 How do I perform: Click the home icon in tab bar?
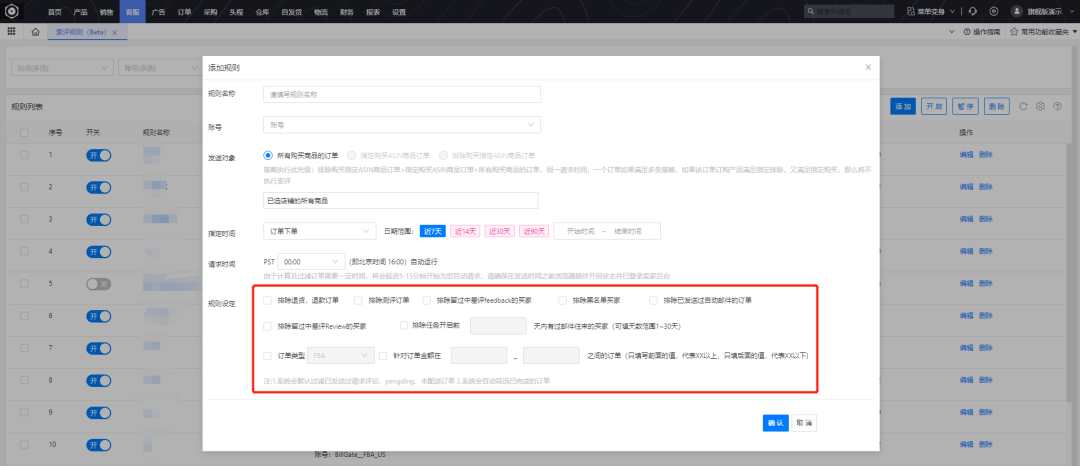point(36,32)
